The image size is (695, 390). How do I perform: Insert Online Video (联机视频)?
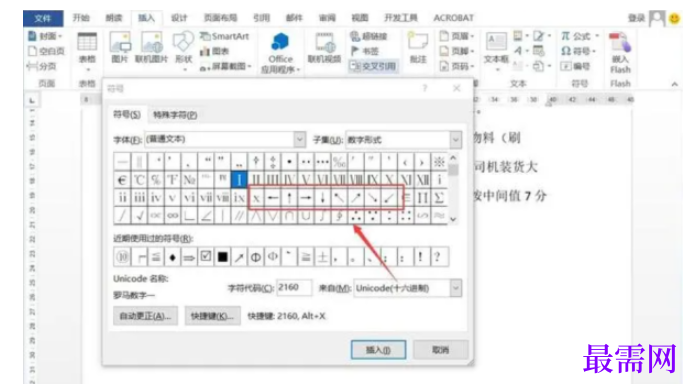(x=324, y=48)
